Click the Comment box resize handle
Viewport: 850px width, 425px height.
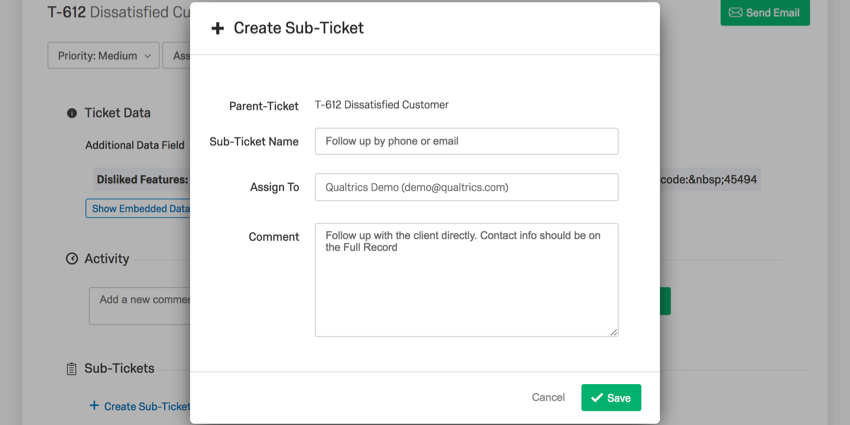coord(614,332)
